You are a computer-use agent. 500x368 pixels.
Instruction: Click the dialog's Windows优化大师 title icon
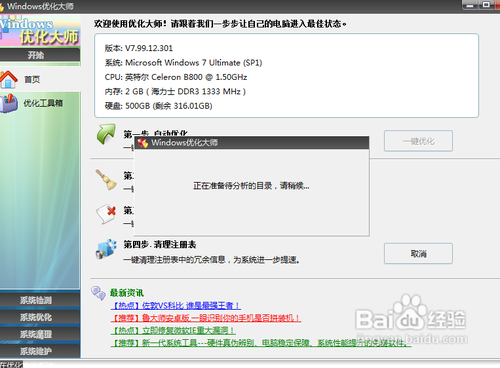[x=143, y=143]
